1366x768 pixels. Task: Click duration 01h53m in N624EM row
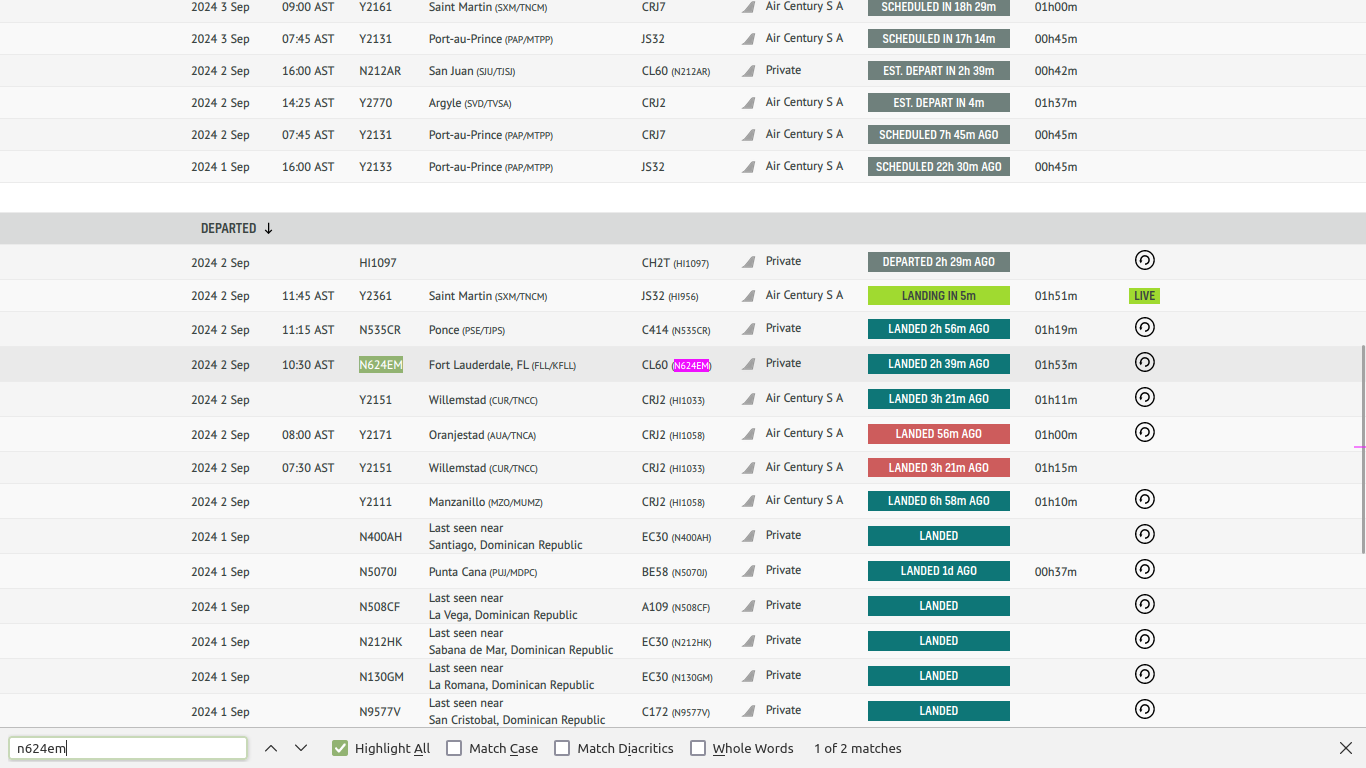pos(1056,365)
